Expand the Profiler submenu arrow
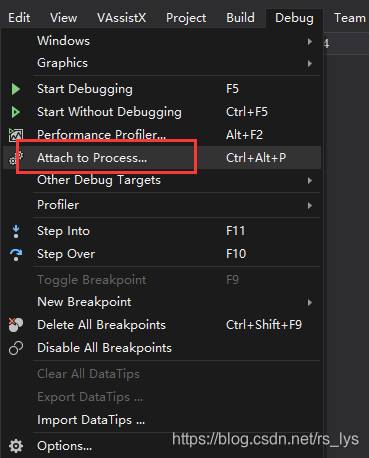Viewport: 369px width, 458px height. [310, 205]
